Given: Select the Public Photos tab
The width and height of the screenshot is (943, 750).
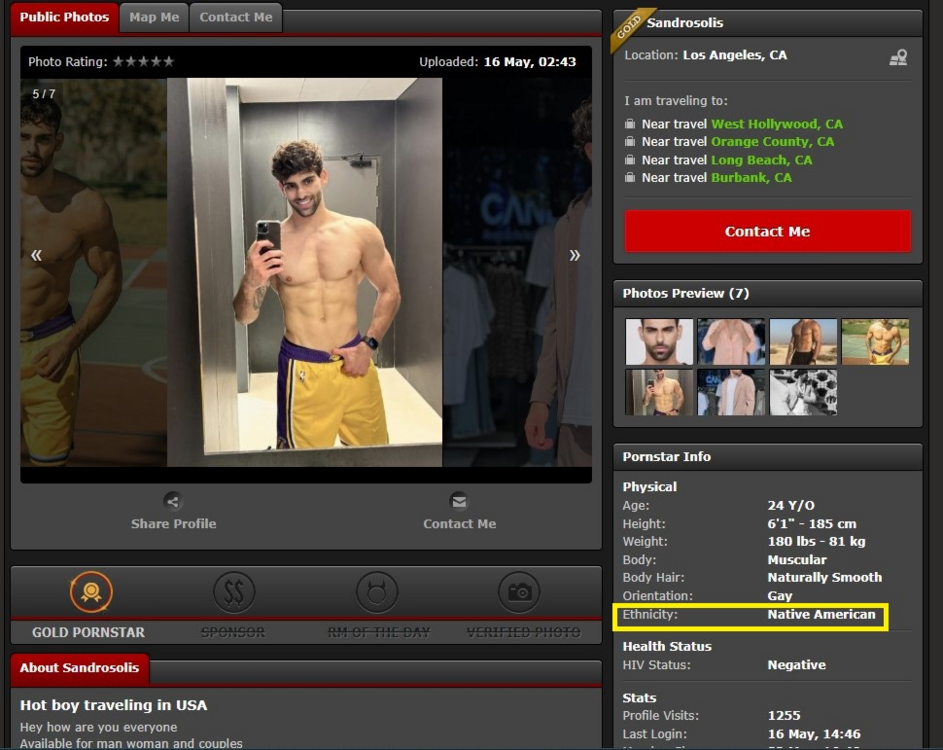Looking at the screenshot, I should (x=64, y=17).
